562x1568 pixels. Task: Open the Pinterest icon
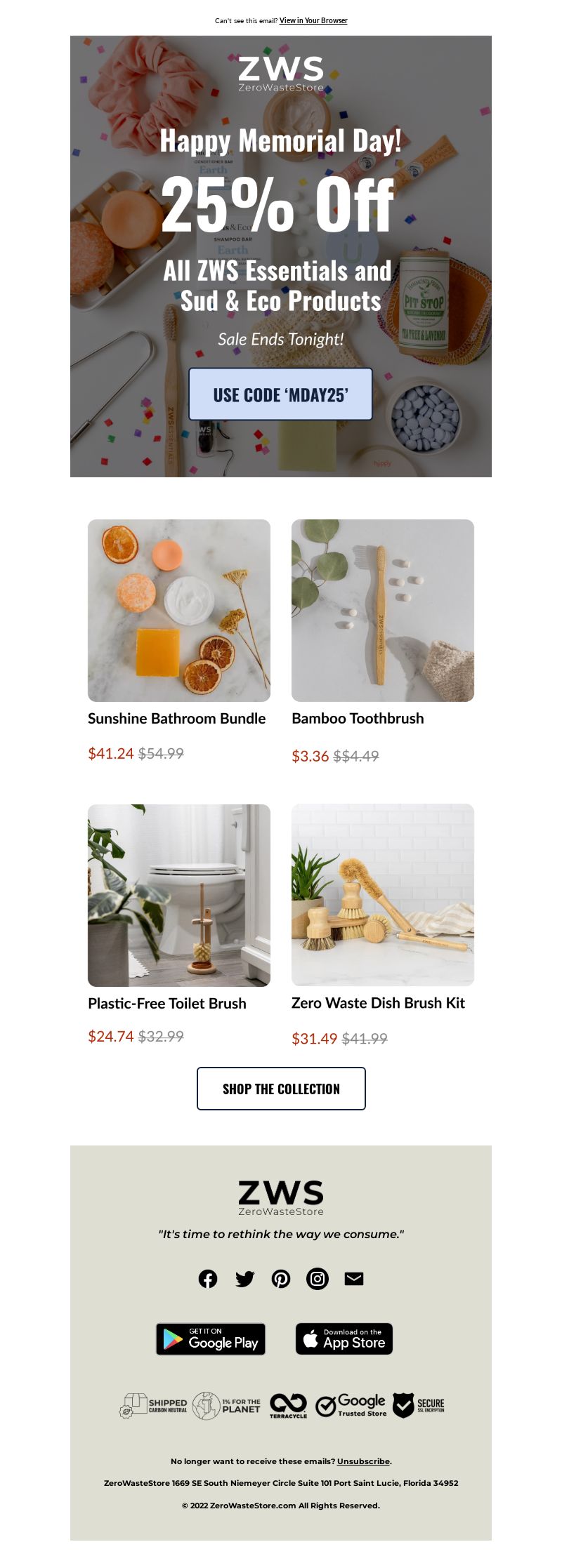point(281,1279)
